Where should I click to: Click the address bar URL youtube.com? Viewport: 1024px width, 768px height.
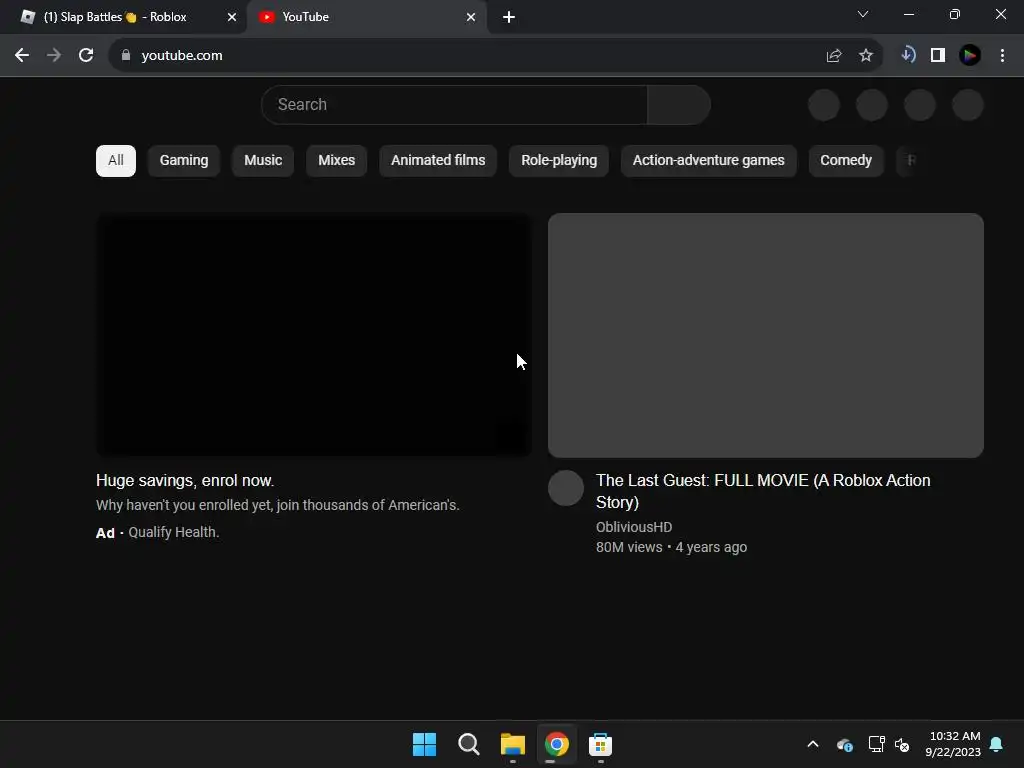click(182, 56)
